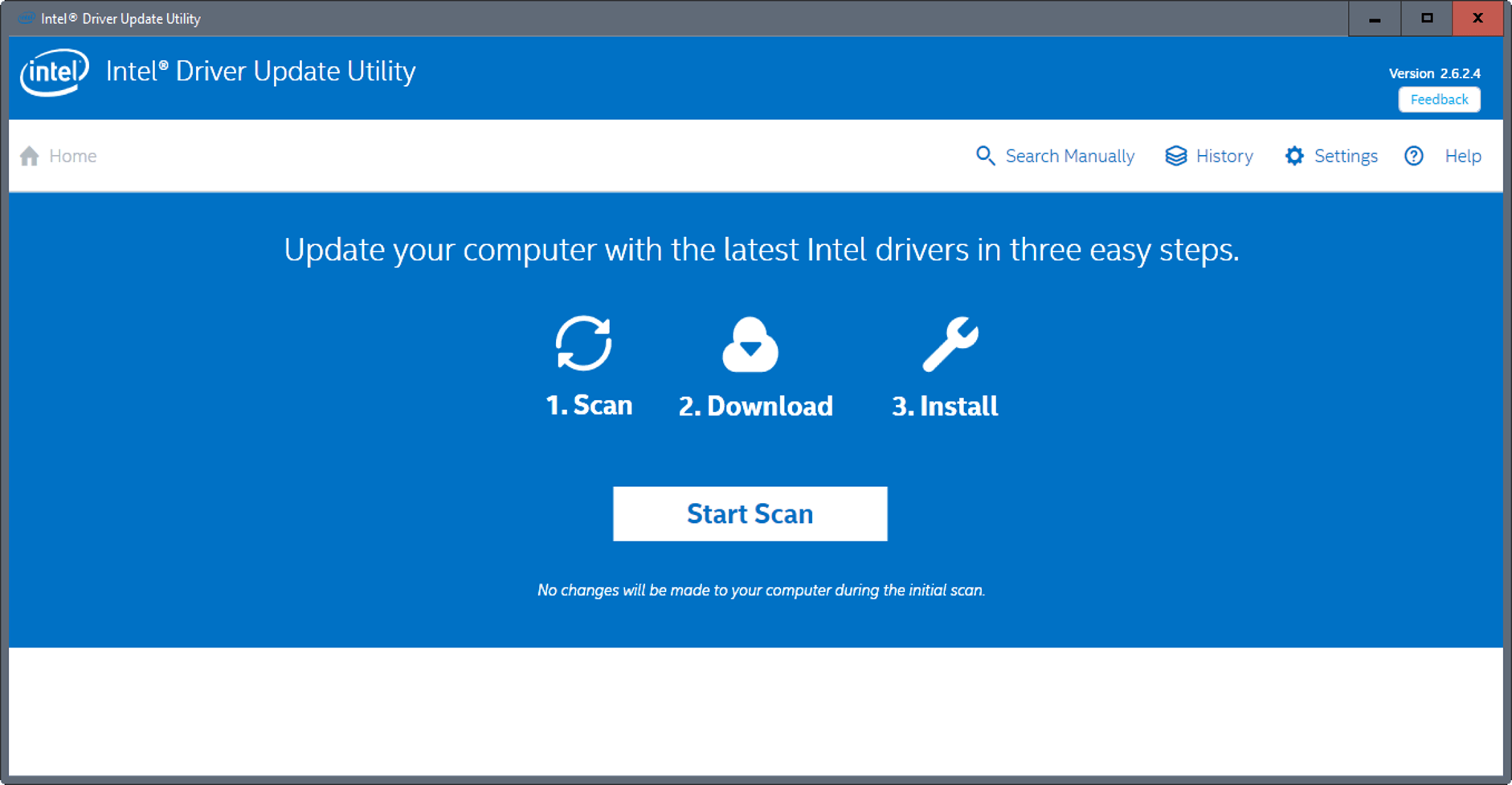Click the "1. Scan" step label

point(589,405)
